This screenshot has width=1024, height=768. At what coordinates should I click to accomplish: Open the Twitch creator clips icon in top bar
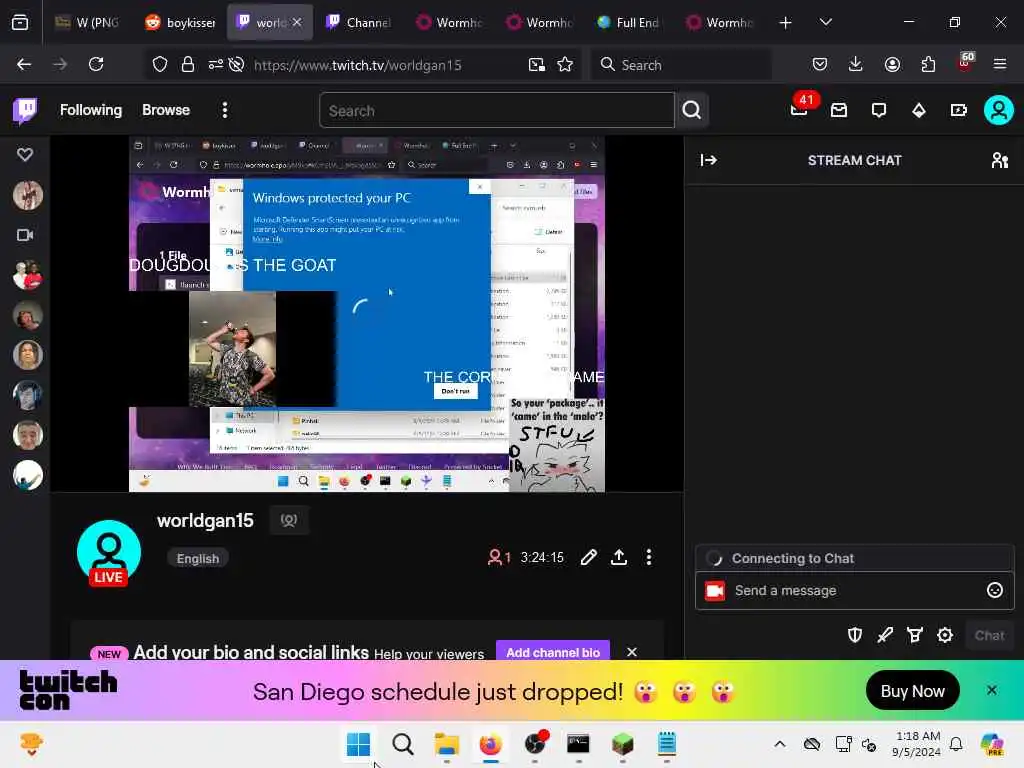pyautogui.click(x=959, y=110)
